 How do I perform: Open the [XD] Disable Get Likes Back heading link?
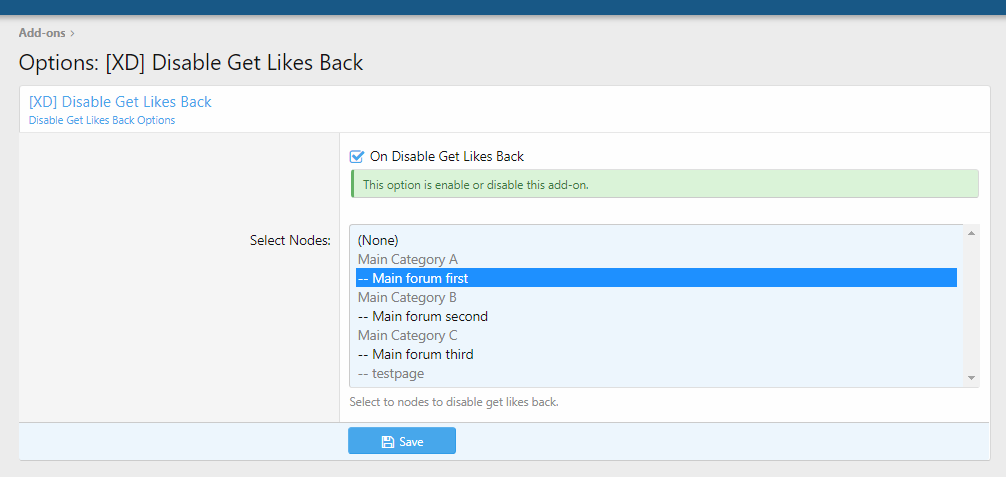click(x=120, y=102)
